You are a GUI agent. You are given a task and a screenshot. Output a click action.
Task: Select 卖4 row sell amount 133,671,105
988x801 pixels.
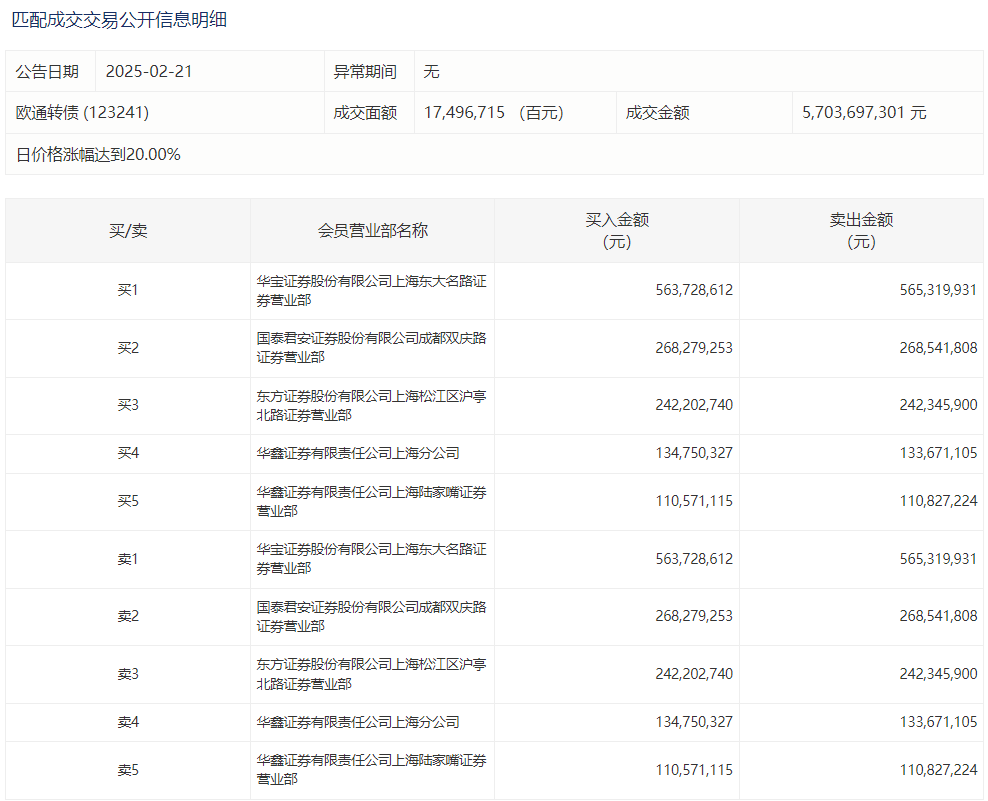point(938,722)
